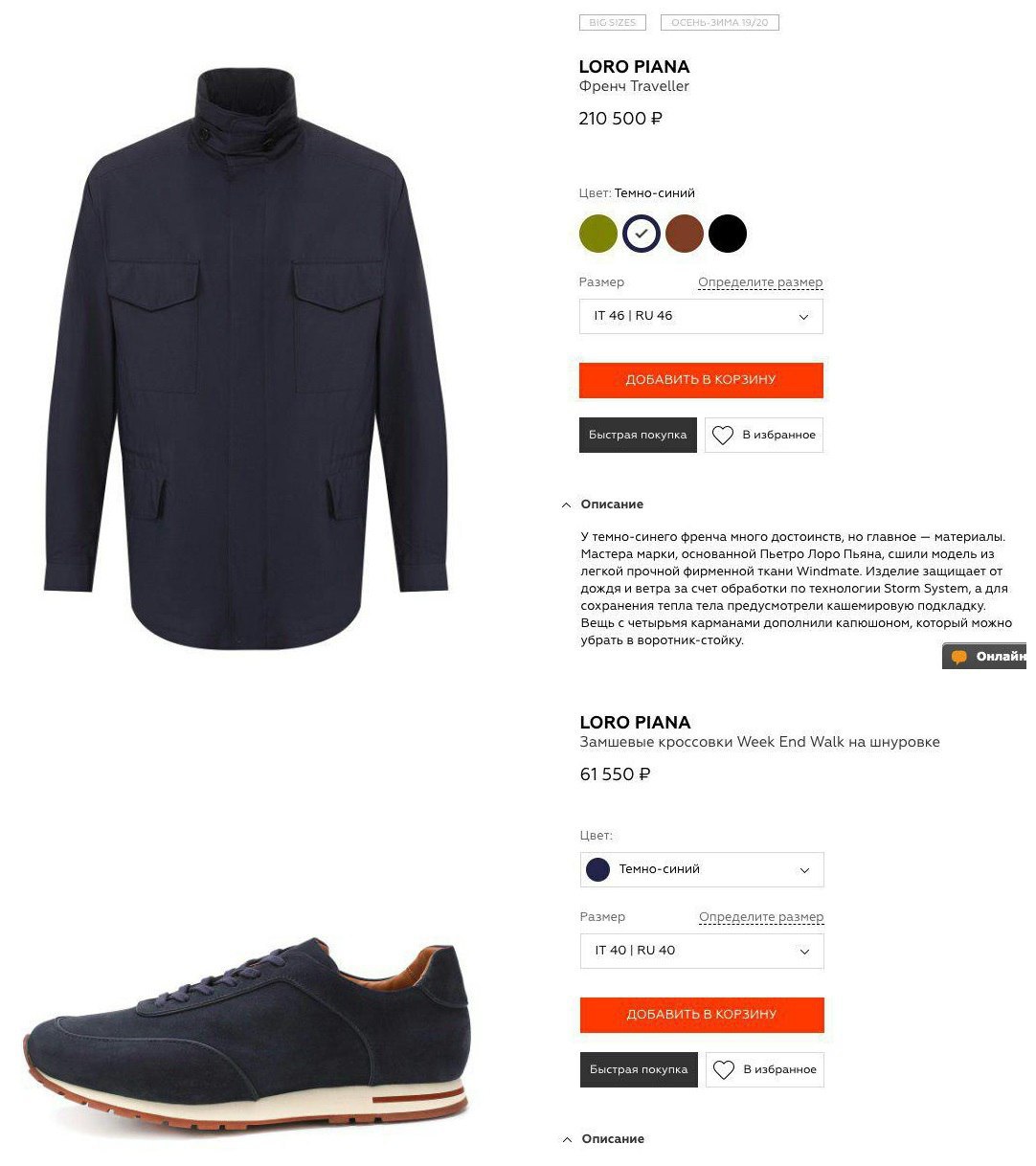
Task: Choose the black jacket color option
Action: coord(728,234)
